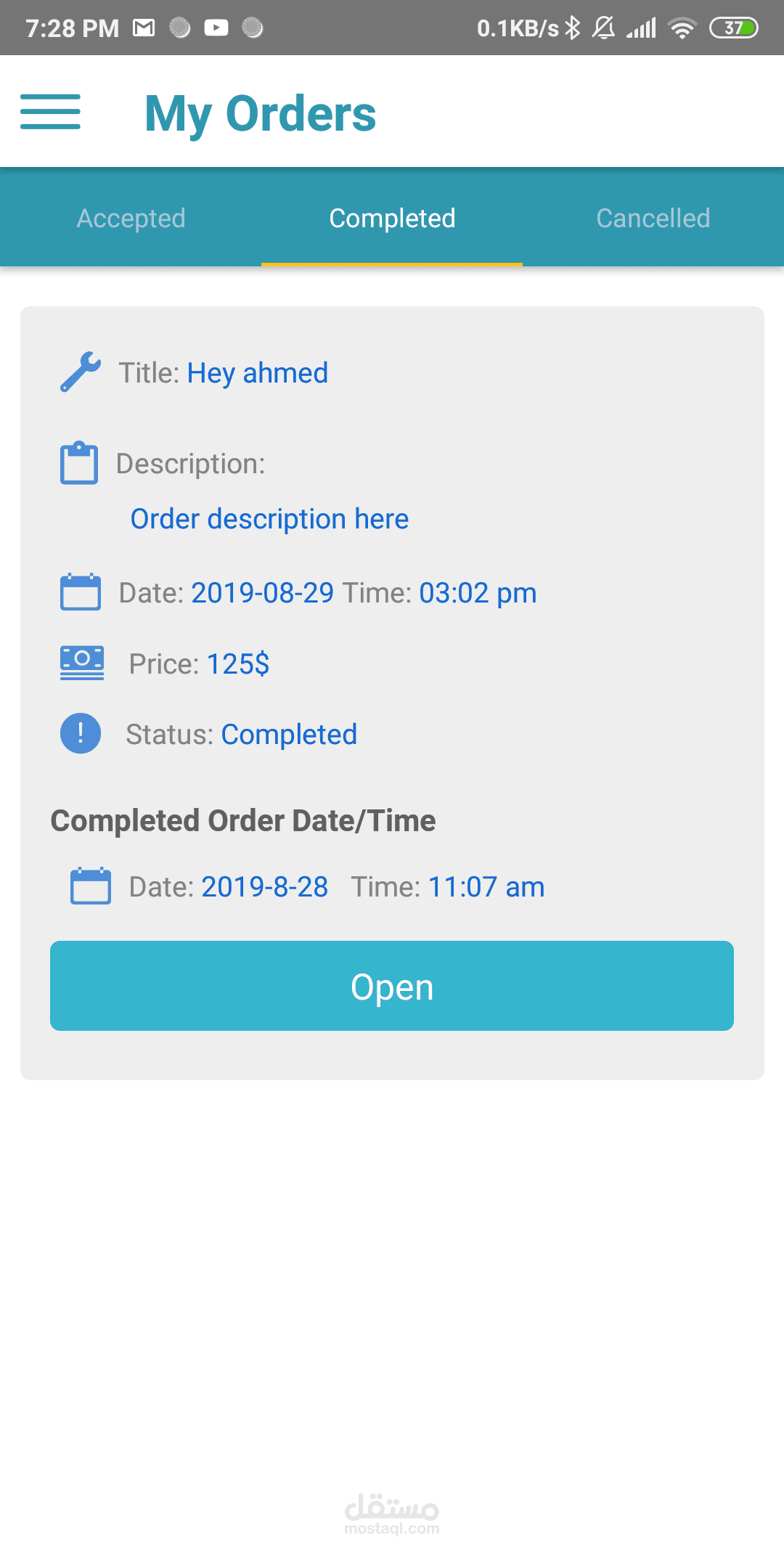Go to the Cancelled tab
Screen dimensions: 784x1568
[653, 218]
